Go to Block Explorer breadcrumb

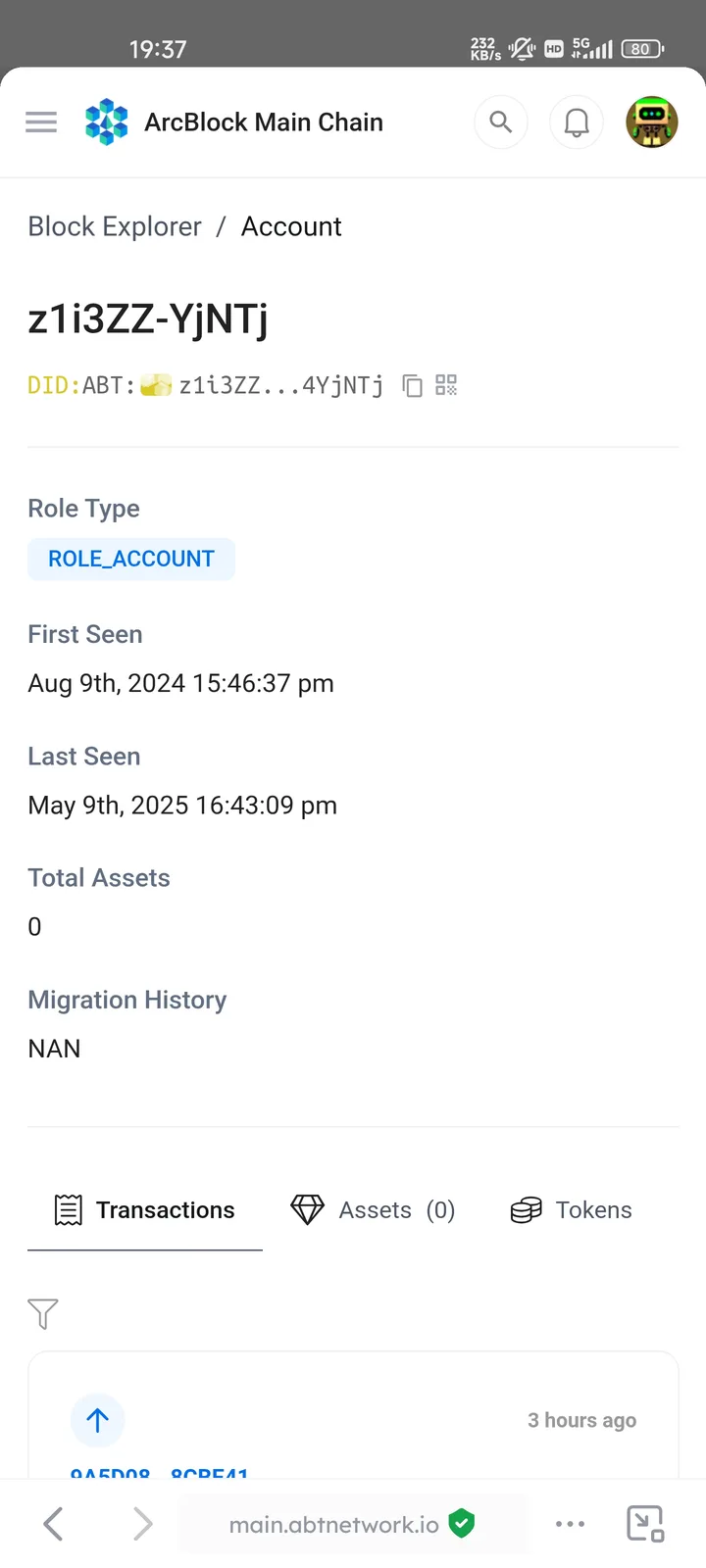tap(115, 226)
